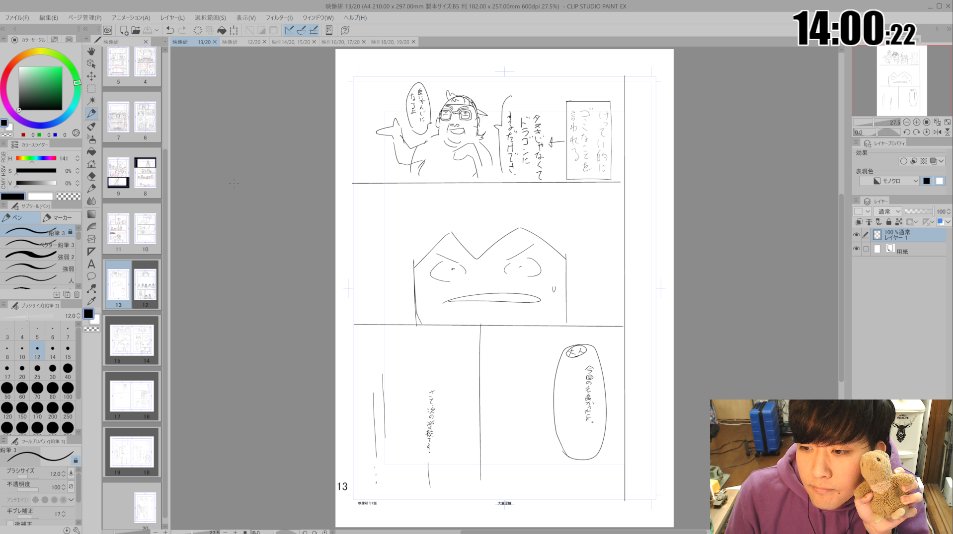Viewport: 953px width, 534px height.
Task: Close the 13/20 canvas tab
Action: pos(215,42)
